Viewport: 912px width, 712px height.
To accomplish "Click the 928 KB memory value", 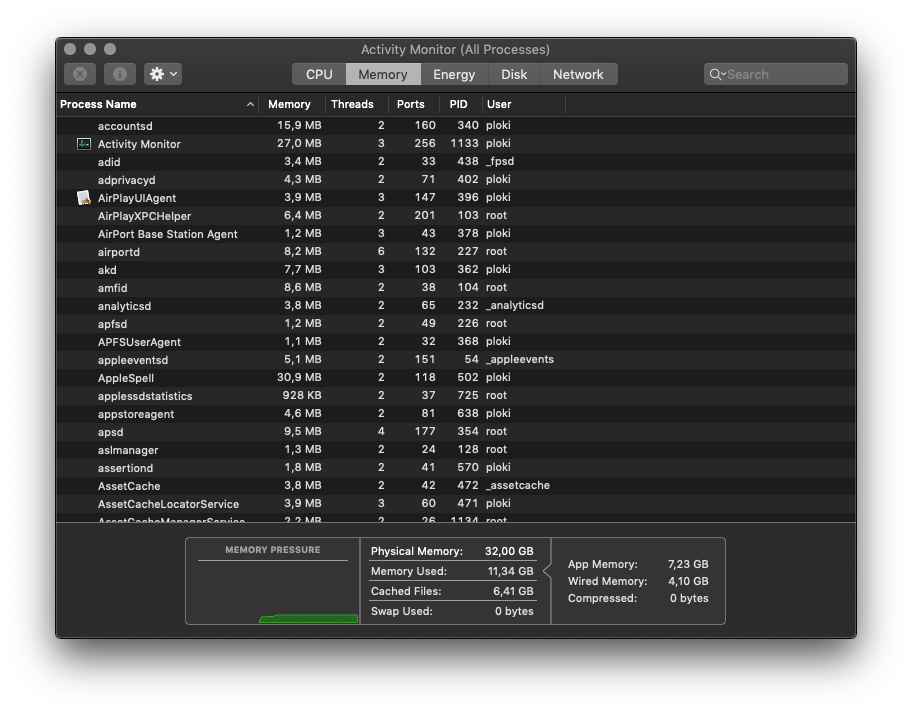I will click(x=302, y=396).
